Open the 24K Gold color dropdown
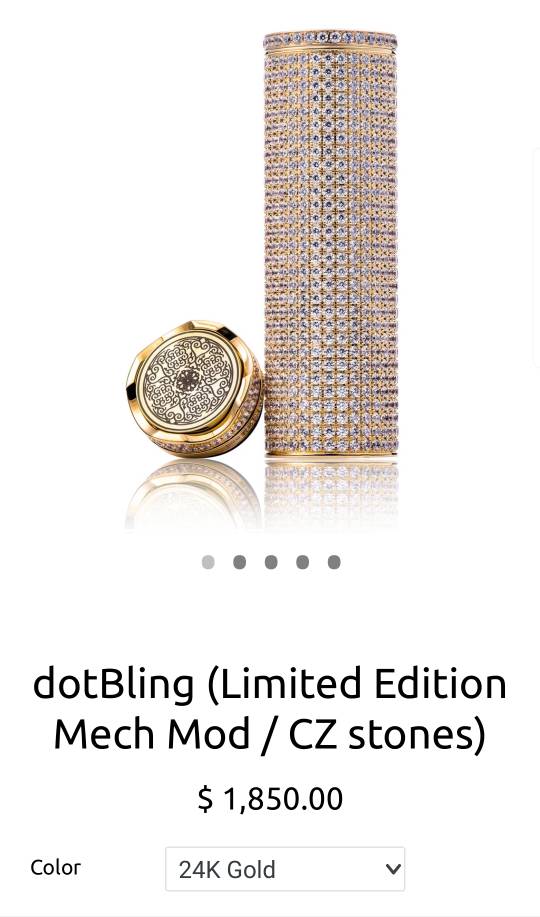The width and height of the screenshot is (540, 917). tap(285, 869)
